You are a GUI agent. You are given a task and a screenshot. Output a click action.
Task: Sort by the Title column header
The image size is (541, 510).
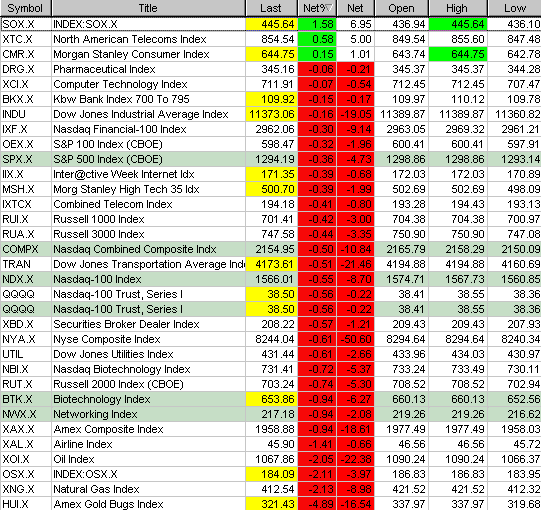pos(148,8)
